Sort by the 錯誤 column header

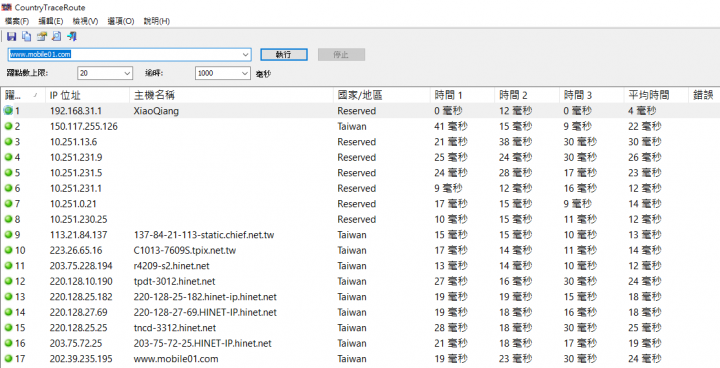pos(704,95)
